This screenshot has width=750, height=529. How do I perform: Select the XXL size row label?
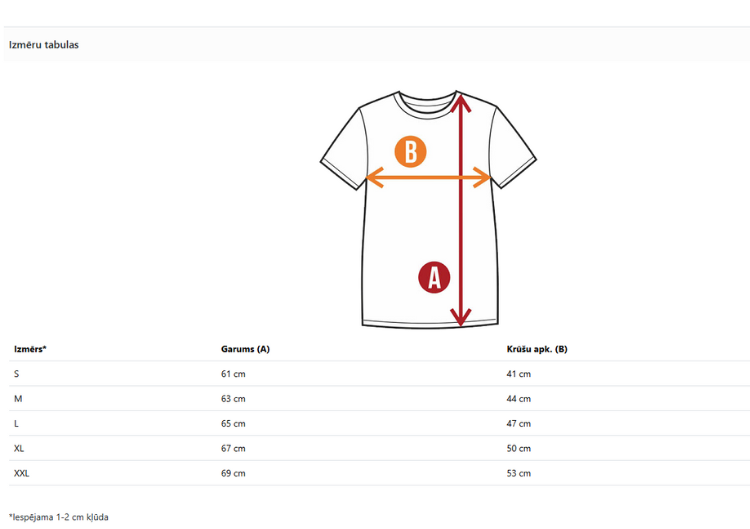pos(22,474)
